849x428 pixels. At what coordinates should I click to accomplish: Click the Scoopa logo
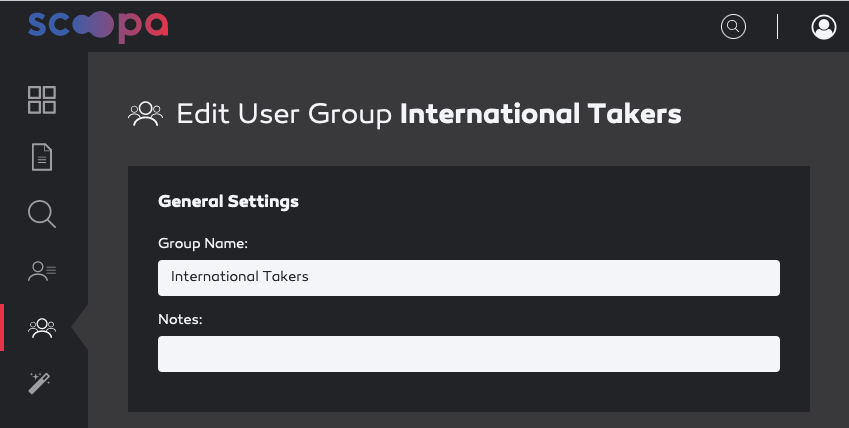pos(98,26)
